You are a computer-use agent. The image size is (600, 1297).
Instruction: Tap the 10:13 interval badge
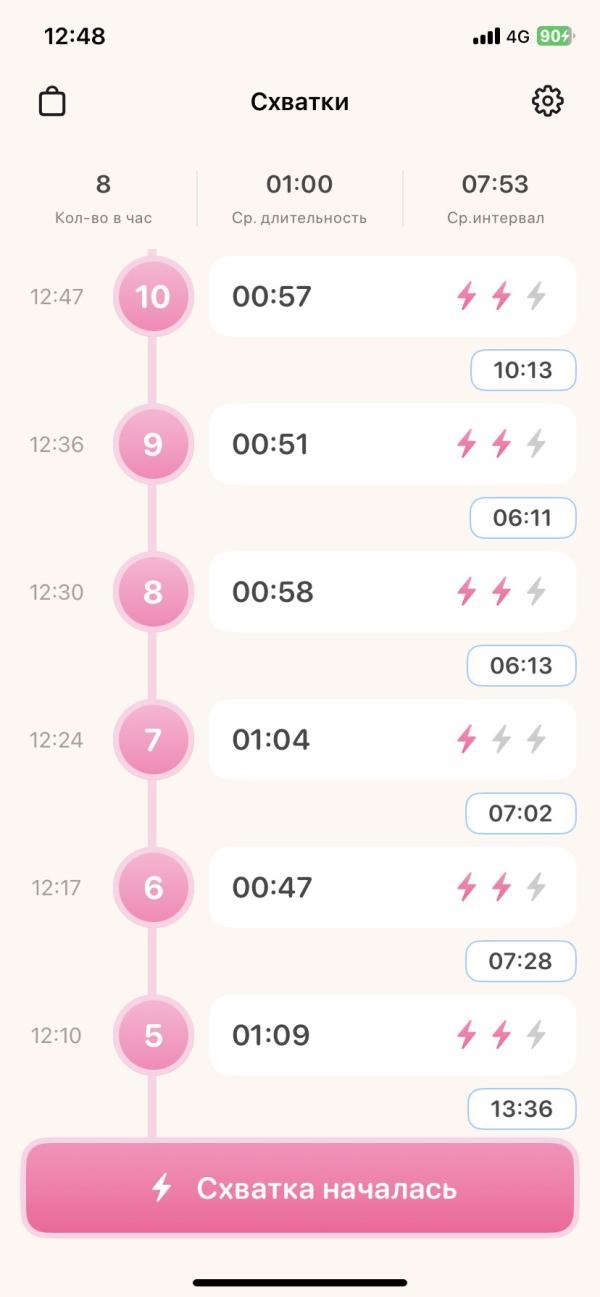click(523, 370)
